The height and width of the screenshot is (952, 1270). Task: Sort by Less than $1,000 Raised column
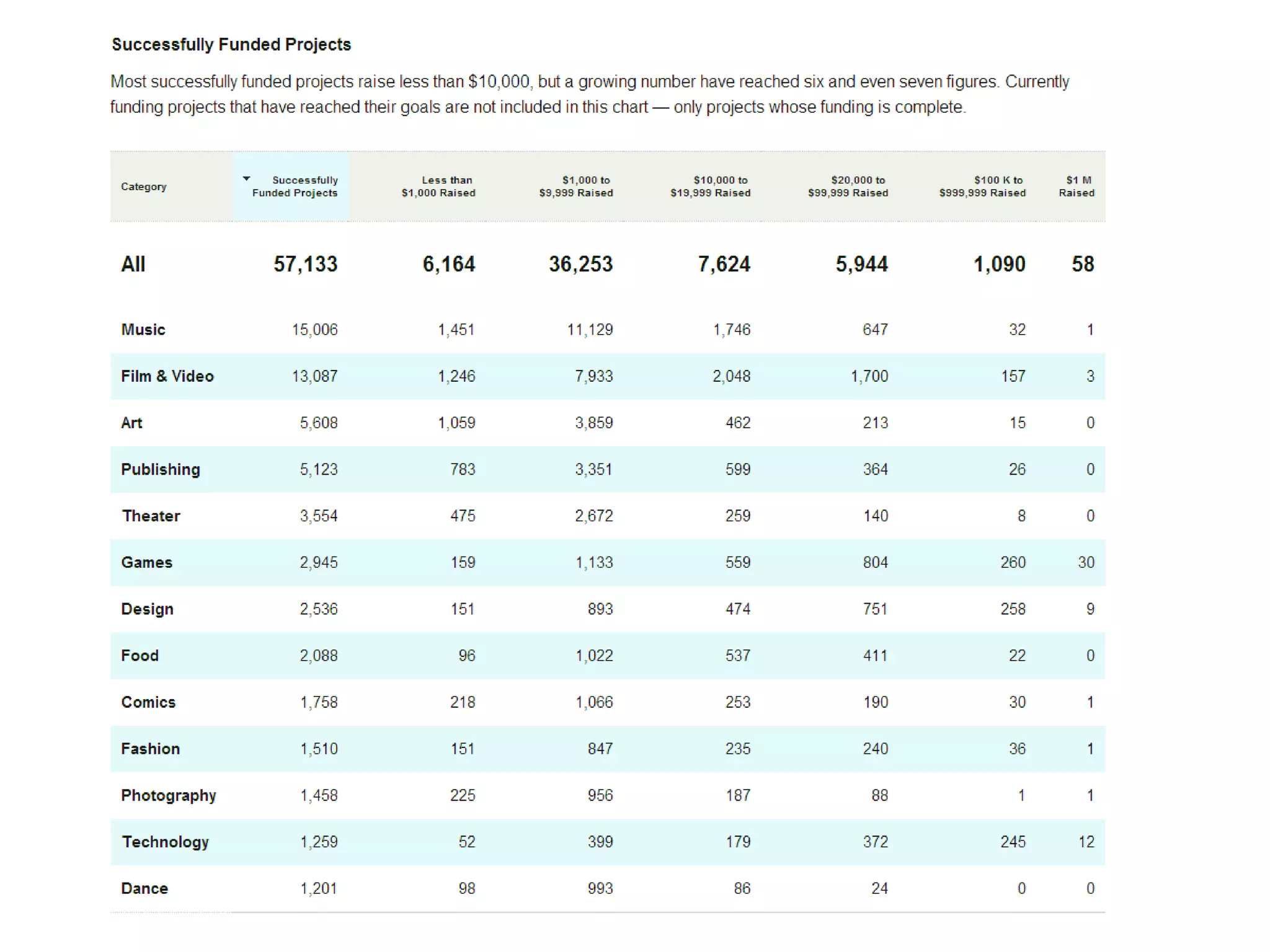[438, 187]
